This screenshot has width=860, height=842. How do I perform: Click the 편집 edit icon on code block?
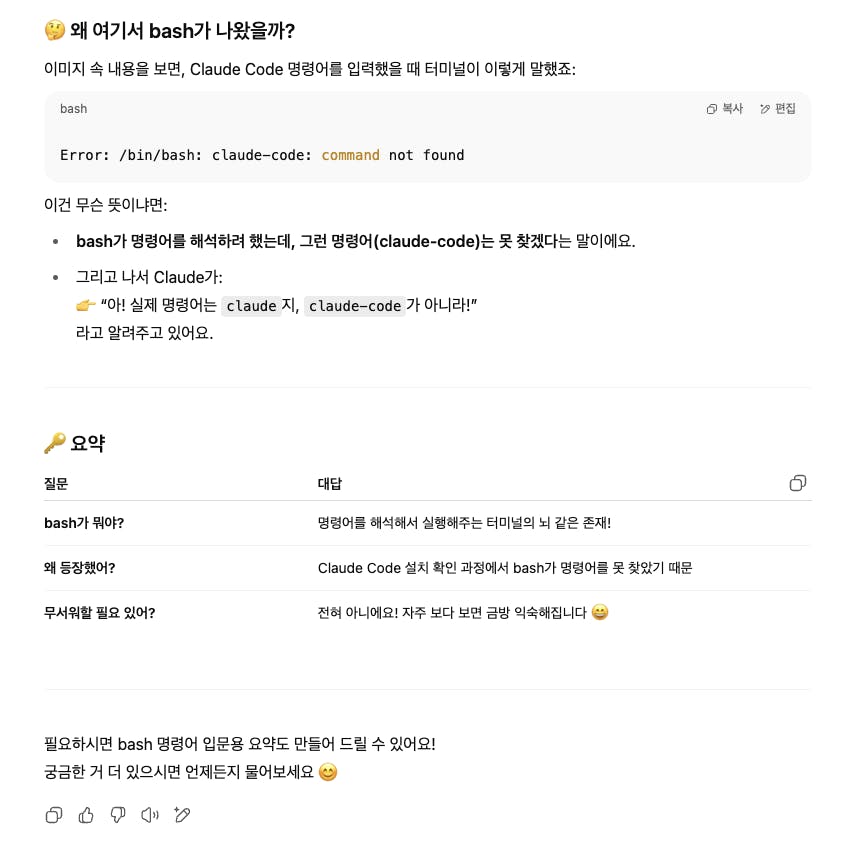pyautogui.click(x=777, y=109)
